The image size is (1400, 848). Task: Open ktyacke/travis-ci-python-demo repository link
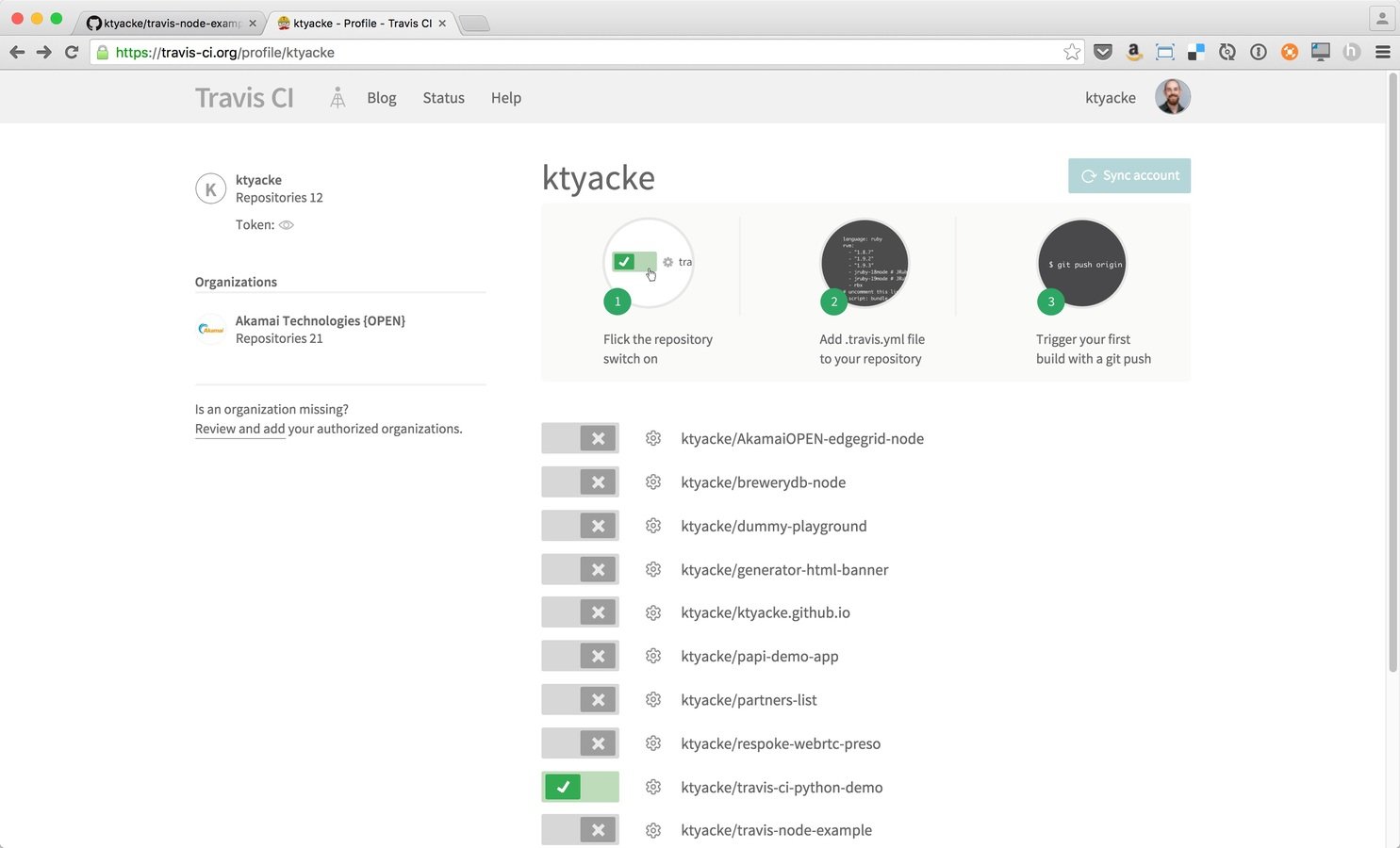782,787
